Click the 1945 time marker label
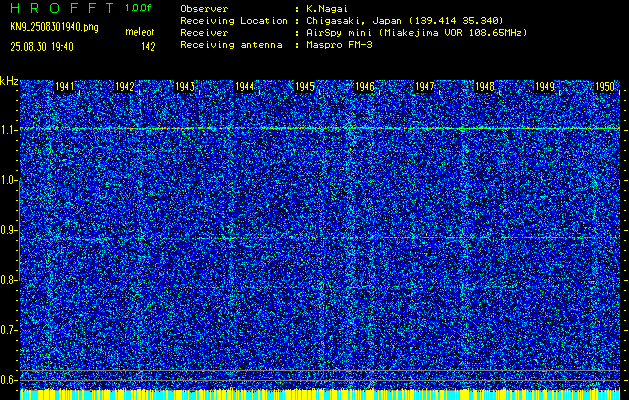Viewport: 629px width, 400px height. point(305,87)
